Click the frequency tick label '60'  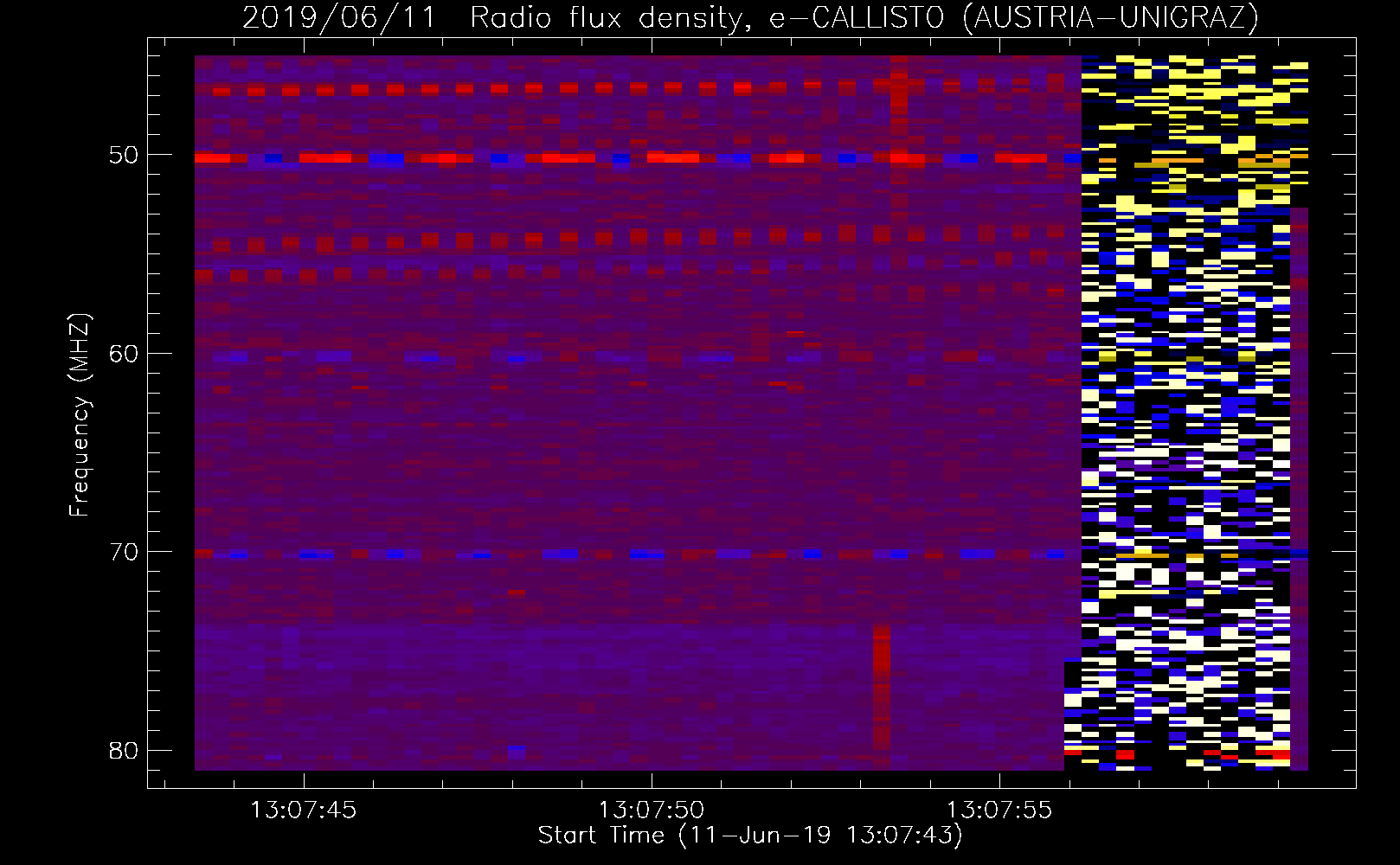click(124, 353)
